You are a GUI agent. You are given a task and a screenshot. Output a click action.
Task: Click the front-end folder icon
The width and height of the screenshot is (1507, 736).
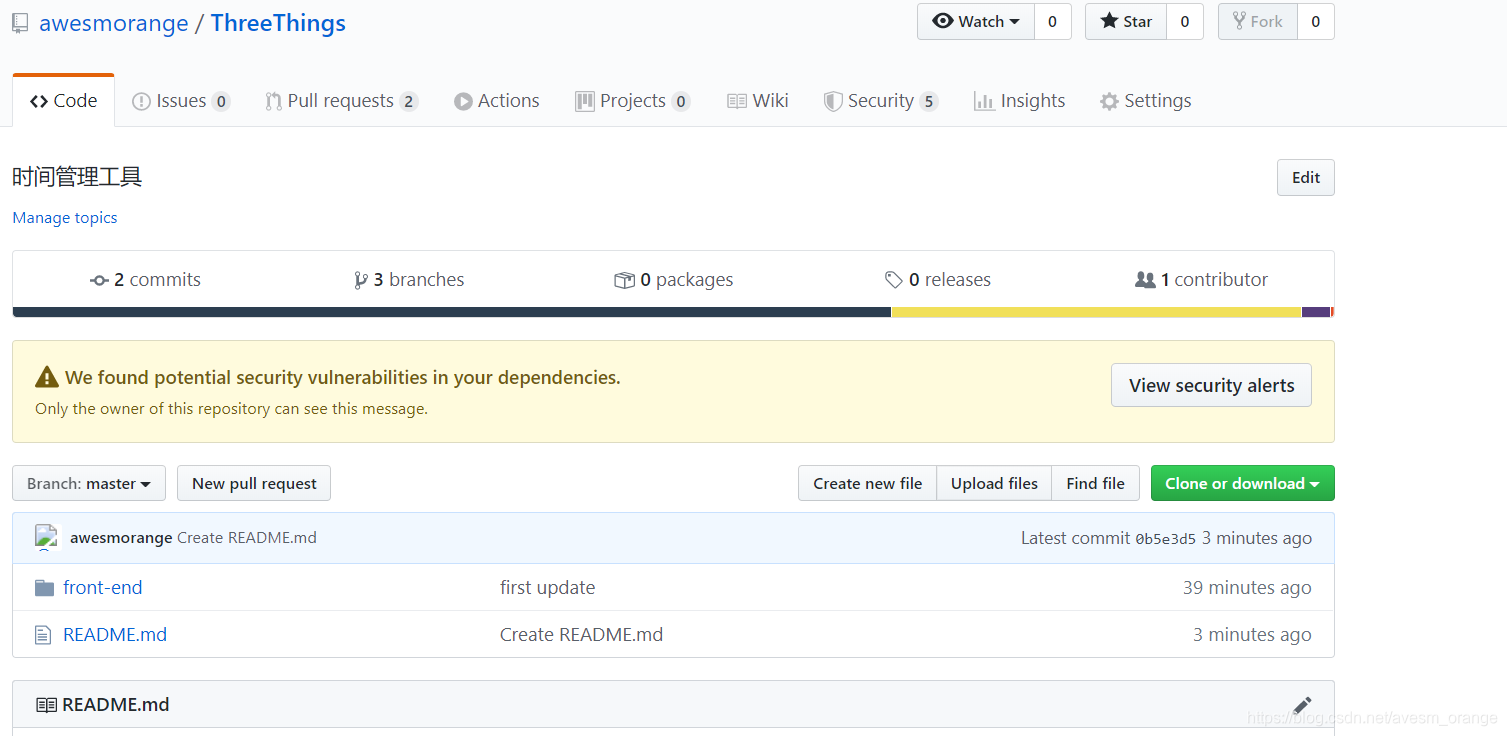[44, 588]
